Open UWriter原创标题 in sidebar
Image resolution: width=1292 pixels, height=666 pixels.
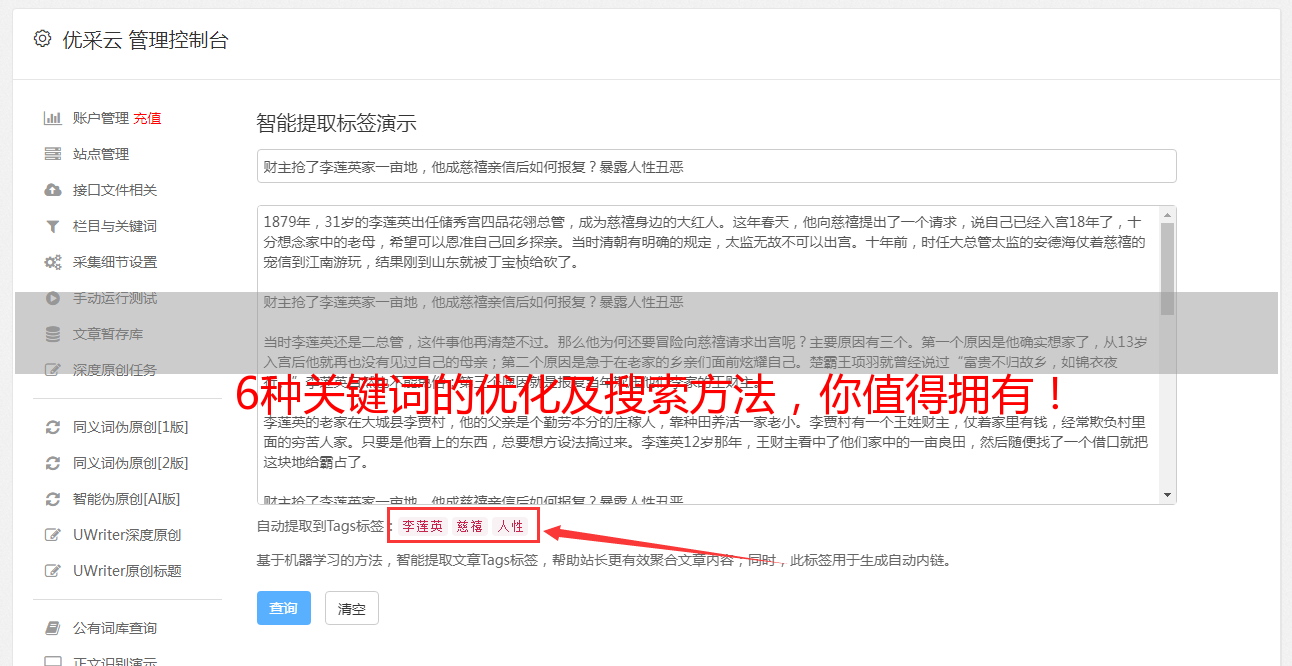[127, 571]
